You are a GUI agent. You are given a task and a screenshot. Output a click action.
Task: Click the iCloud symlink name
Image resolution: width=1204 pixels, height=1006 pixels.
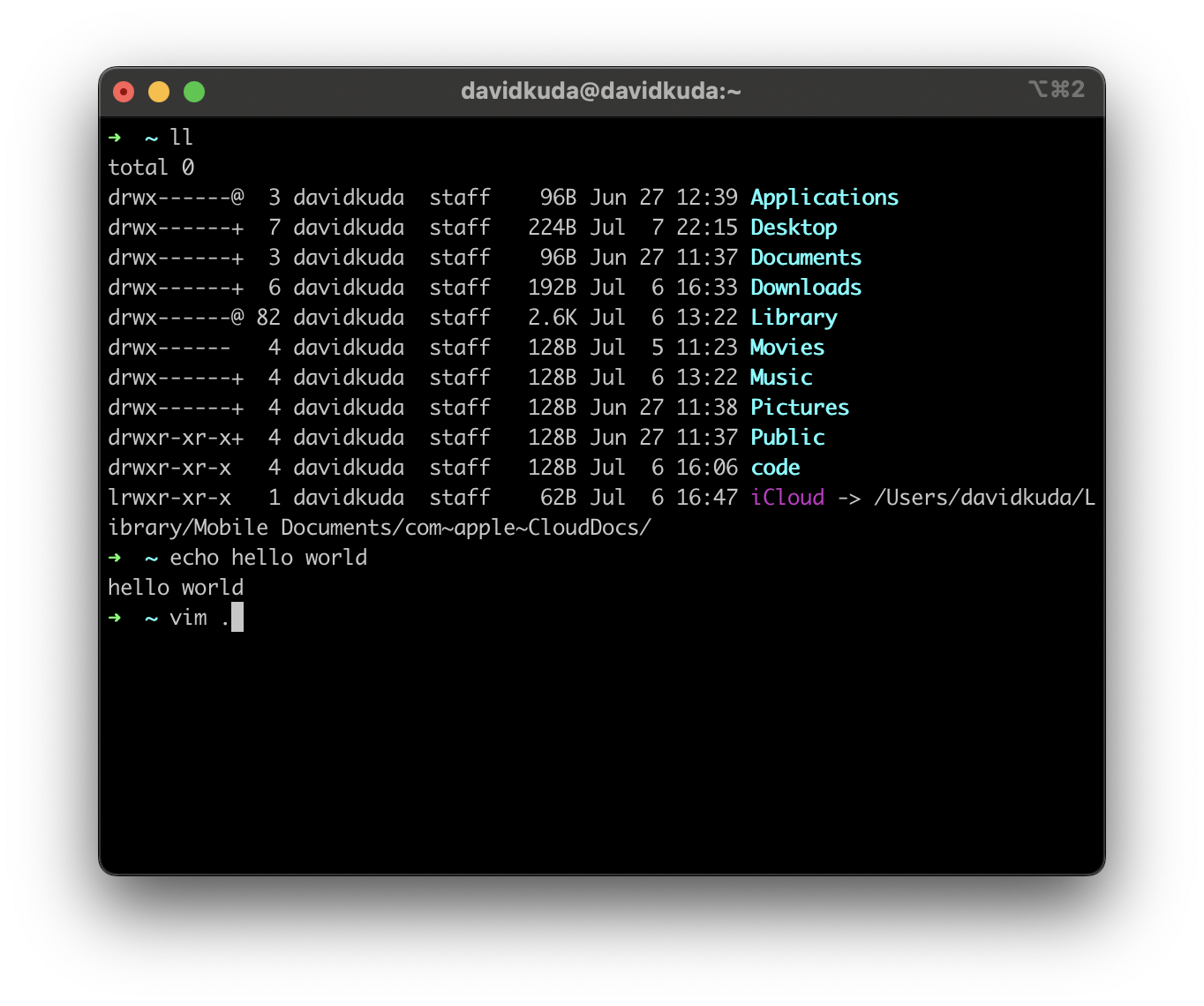[x=787, y=498]
